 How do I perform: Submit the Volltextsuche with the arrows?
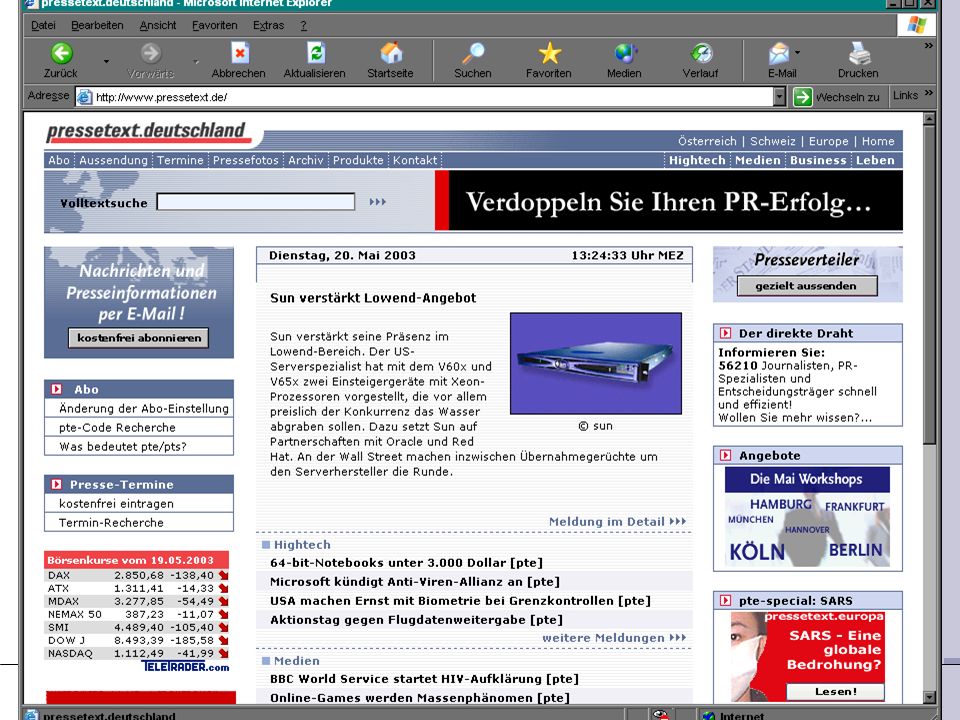click(x=377, y=202)
